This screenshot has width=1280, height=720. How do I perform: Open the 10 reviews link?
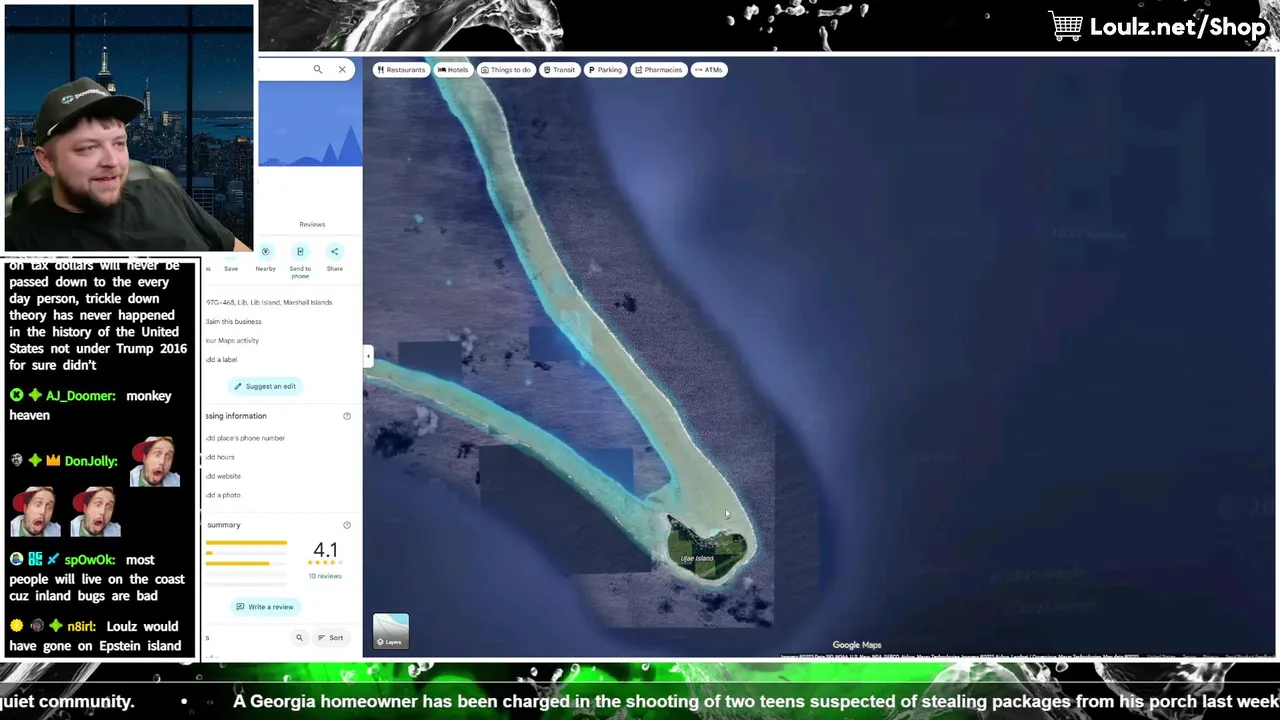pos(325,576)
